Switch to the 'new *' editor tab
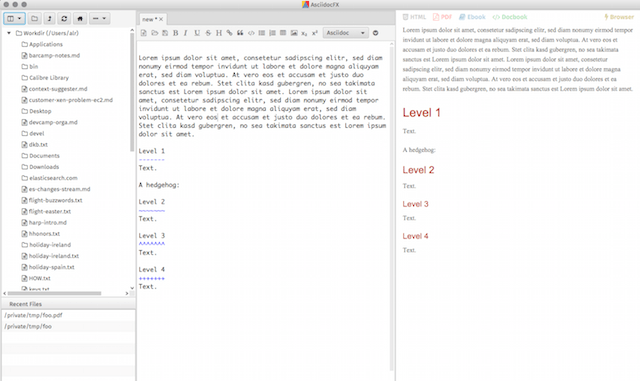 (x=150, y=19)
